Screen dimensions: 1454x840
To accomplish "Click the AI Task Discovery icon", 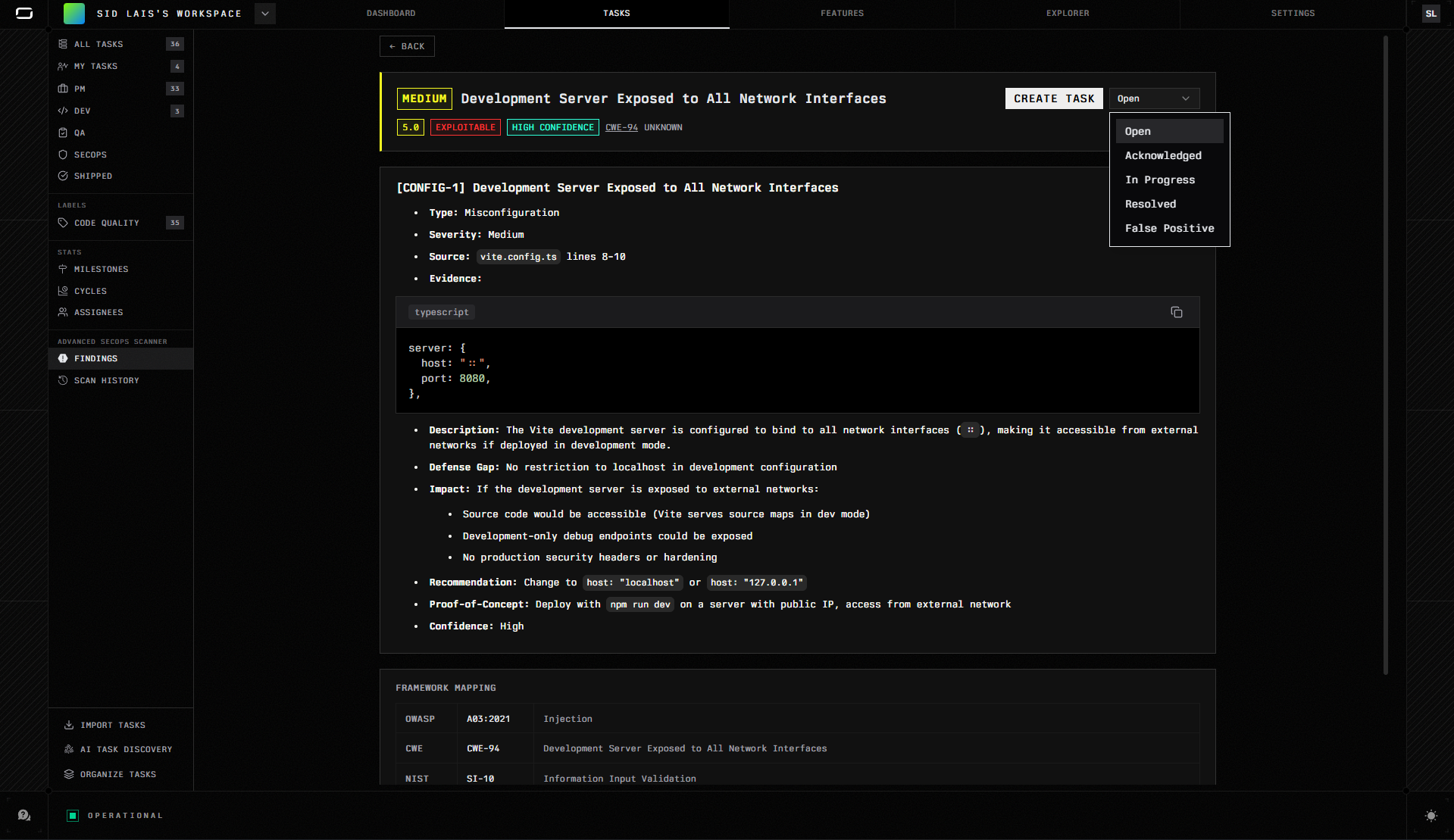I will 69,749.
